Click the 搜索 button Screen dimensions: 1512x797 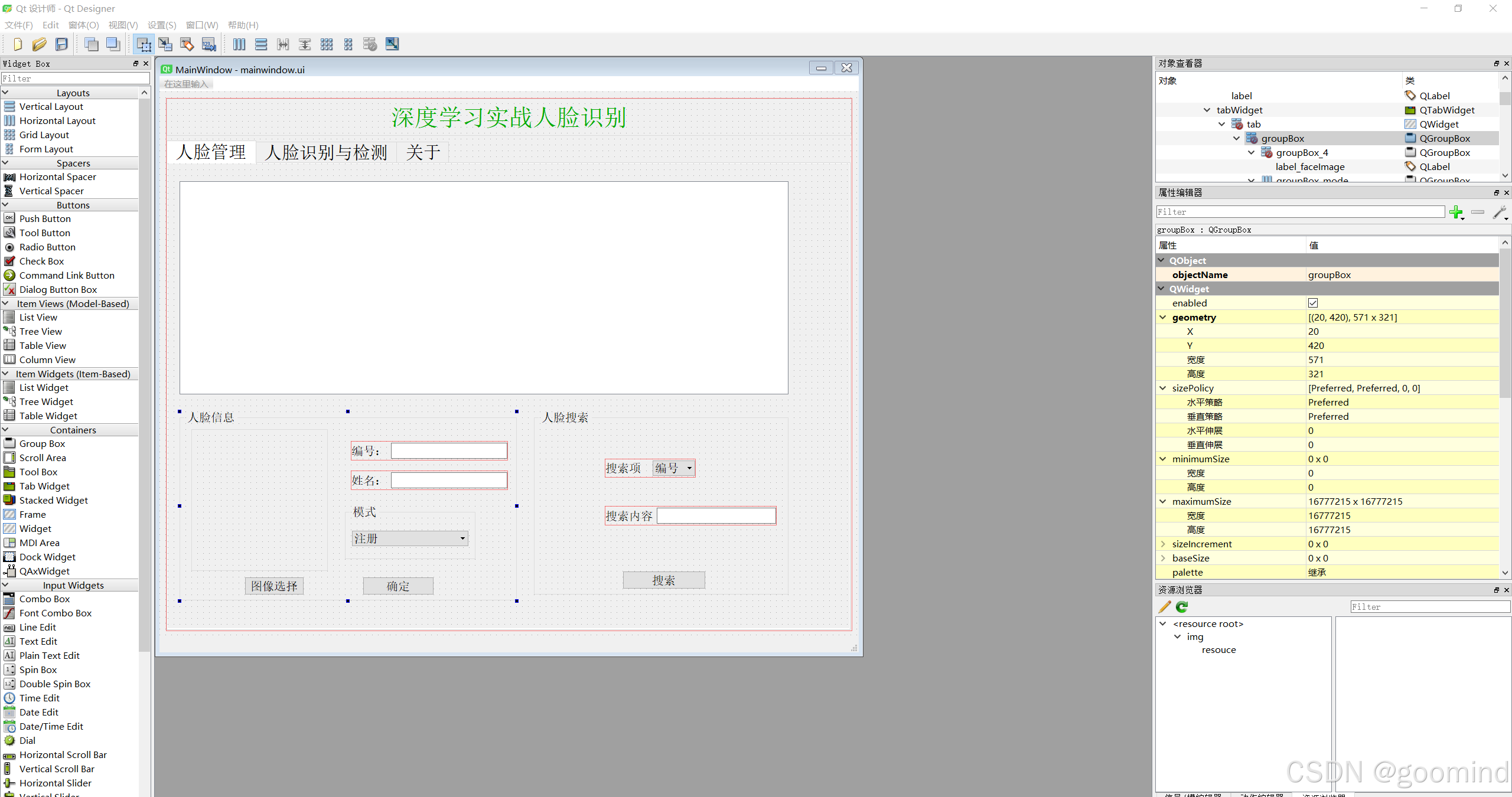pyautogui.click(x=662, y=580)
